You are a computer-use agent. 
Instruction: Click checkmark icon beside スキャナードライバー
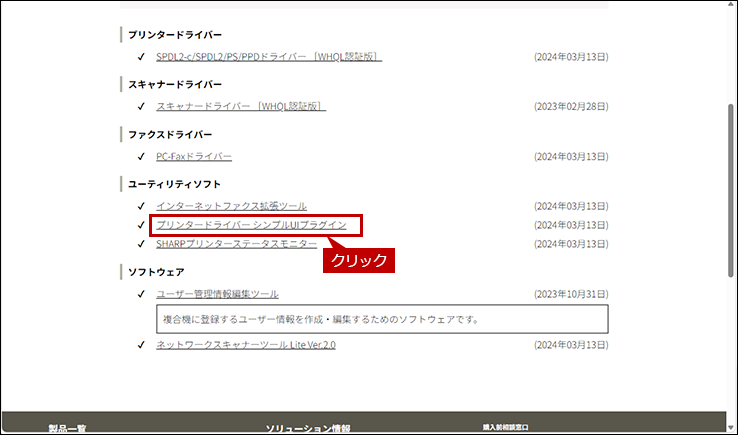click(x=142, y=107)
